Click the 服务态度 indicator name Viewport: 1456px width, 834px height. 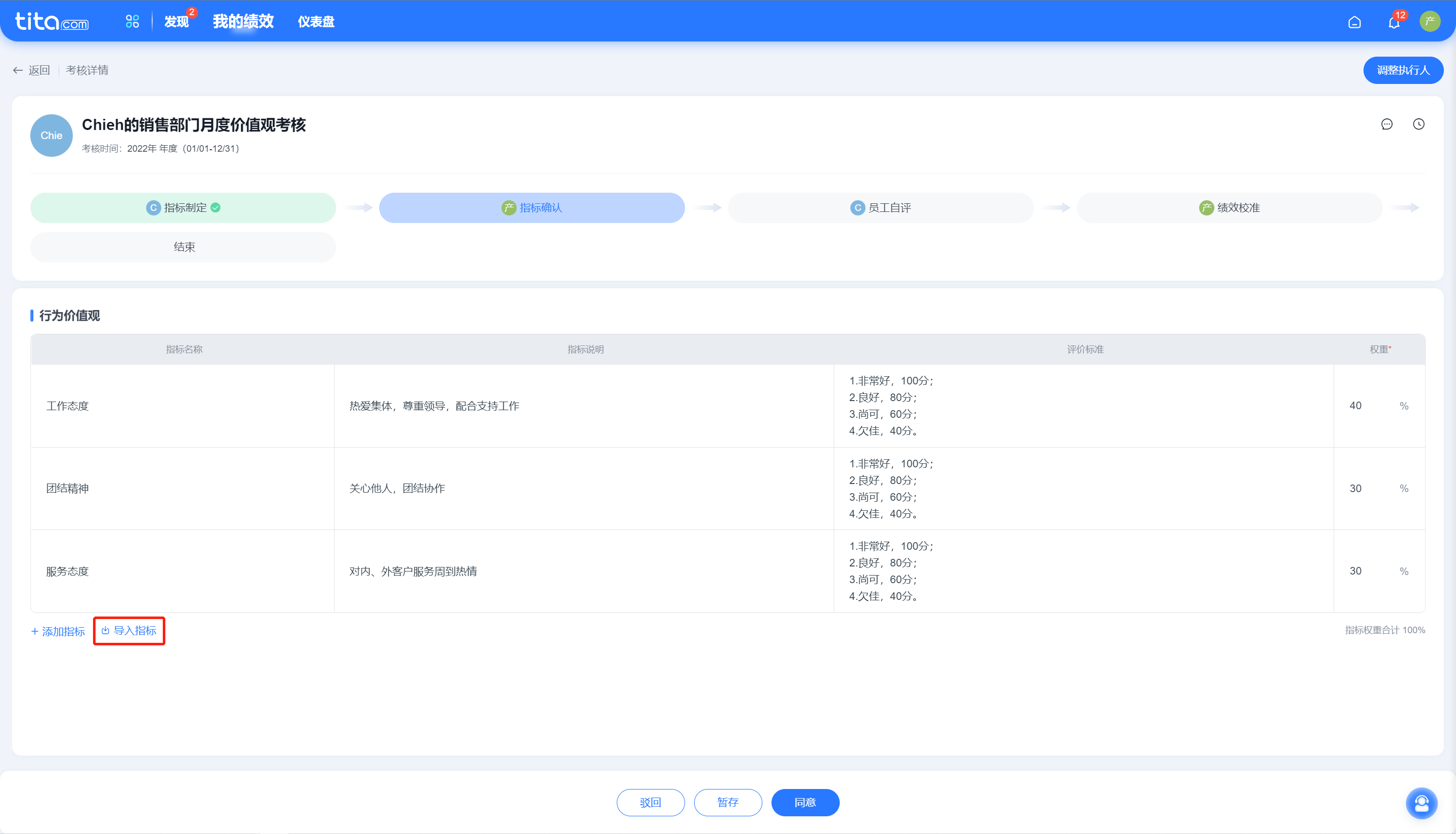click(x=68, y=572)
